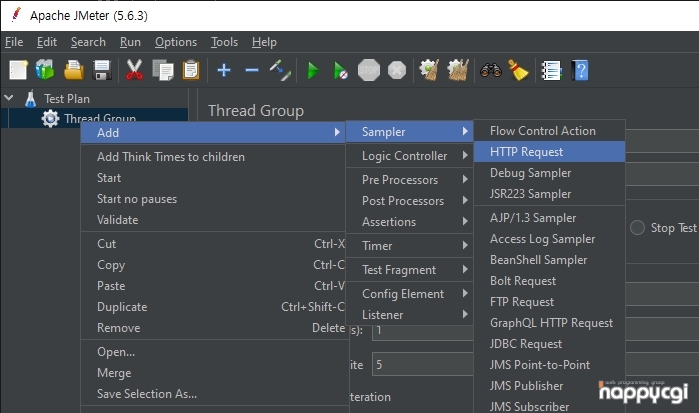Screen dimensions: 699x413
Task: Click the Save floppy disk icon
Action: click(102, 70)
